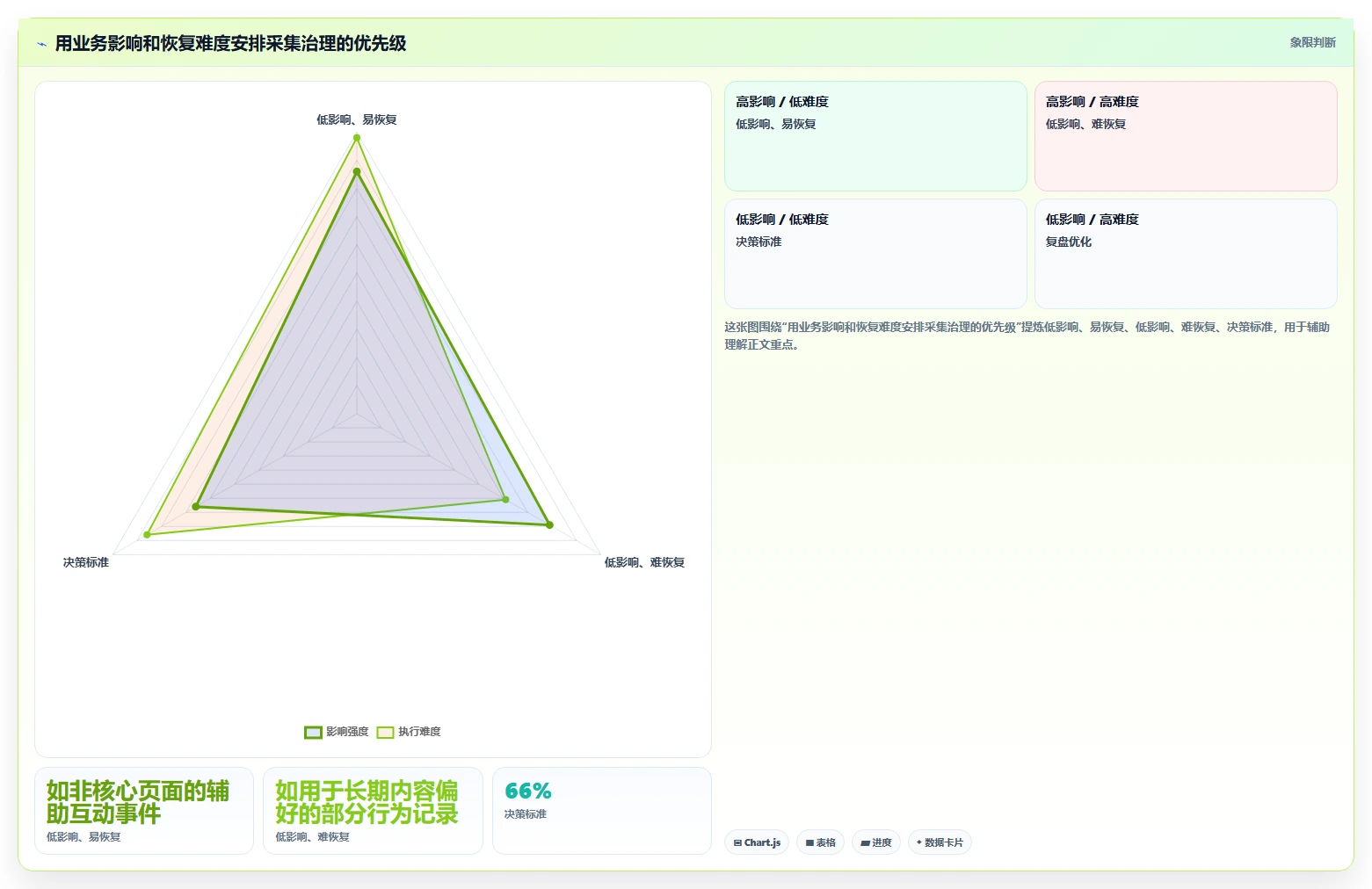The image size is (1372, 889).
Task: Click the 表格 chip icon
Action: (809, 842)
